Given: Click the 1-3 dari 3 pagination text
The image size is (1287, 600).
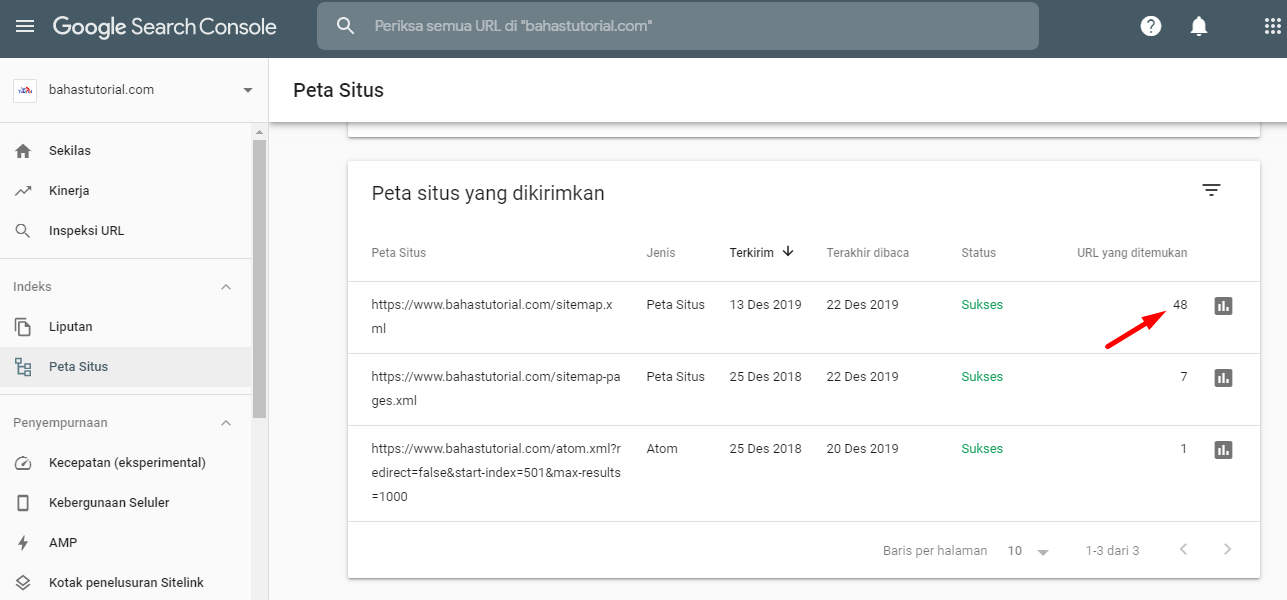Looking at the screenshot, I should coord(1112,551).
